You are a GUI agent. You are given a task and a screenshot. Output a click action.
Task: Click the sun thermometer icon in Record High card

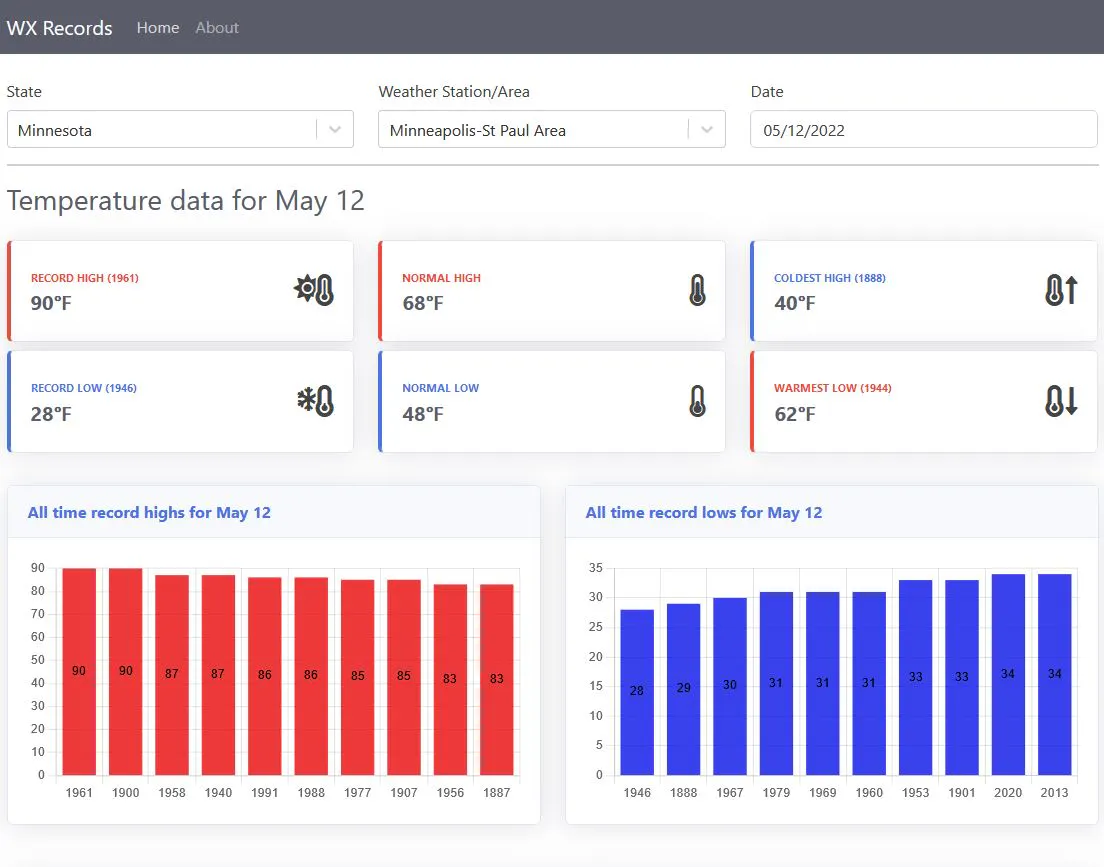click(x=314, y=289)
